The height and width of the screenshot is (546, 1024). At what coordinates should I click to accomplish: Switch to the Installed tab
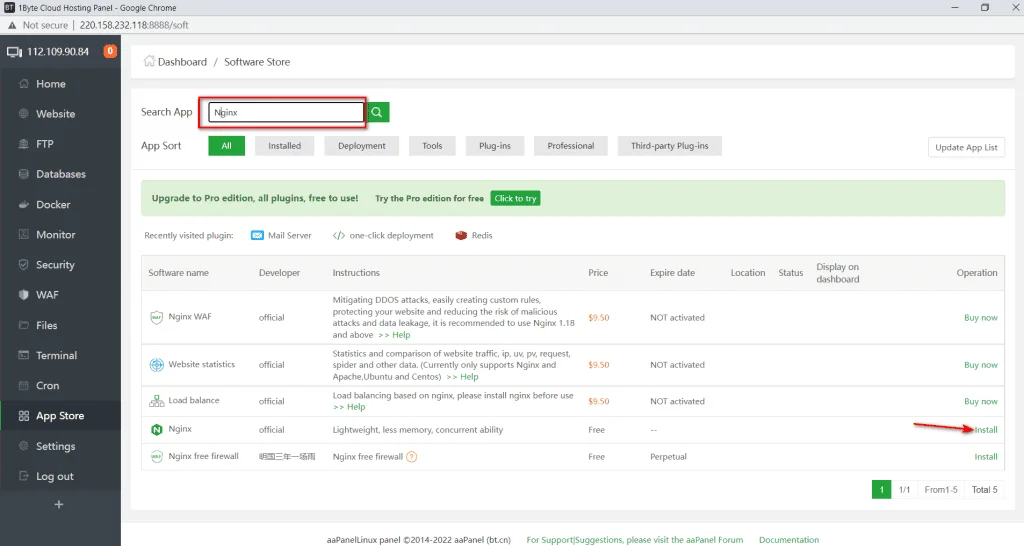pos(285,146)
